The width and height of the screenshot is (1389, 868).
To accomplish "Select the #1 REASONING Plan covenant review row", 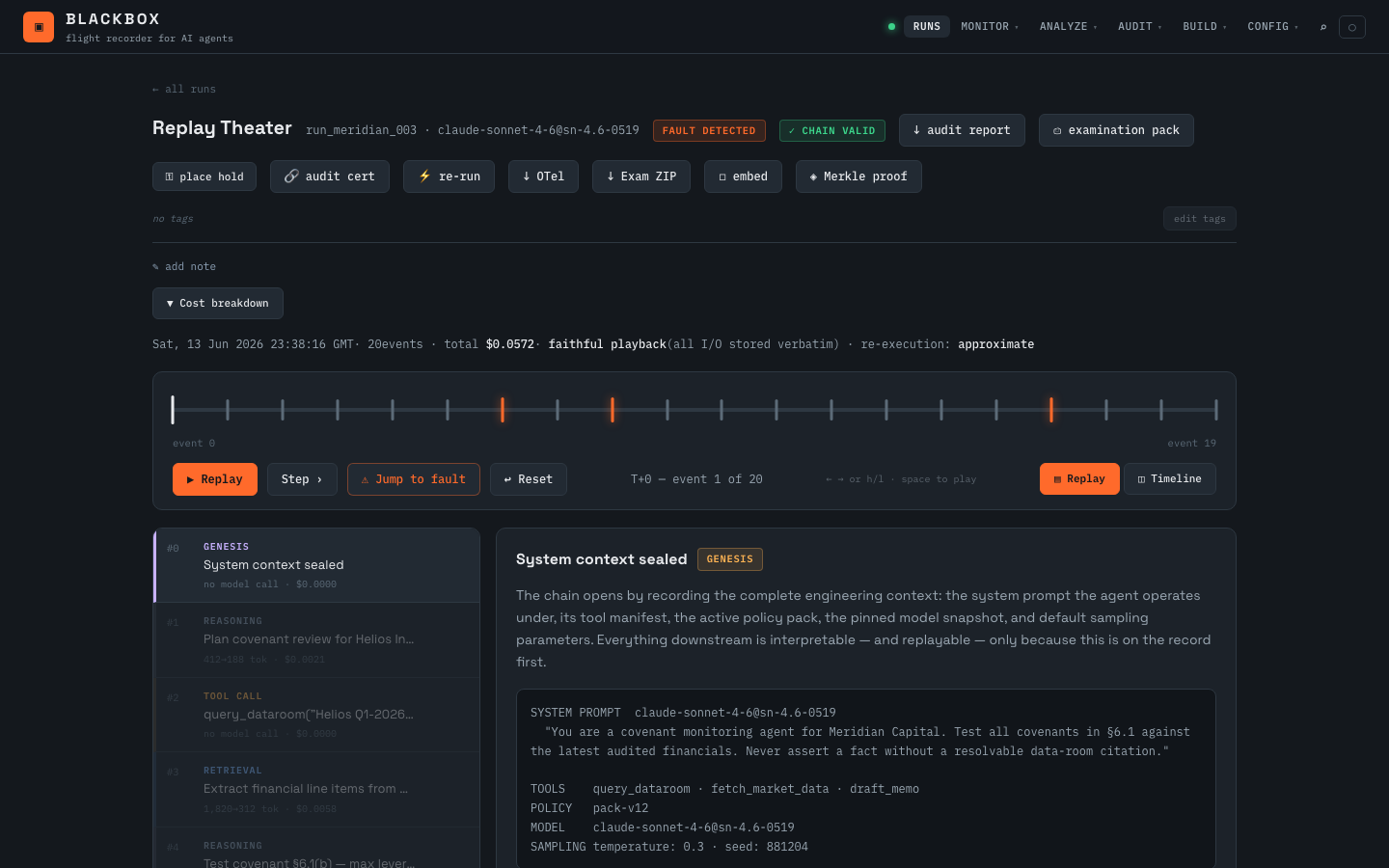I will coord(317,640).
